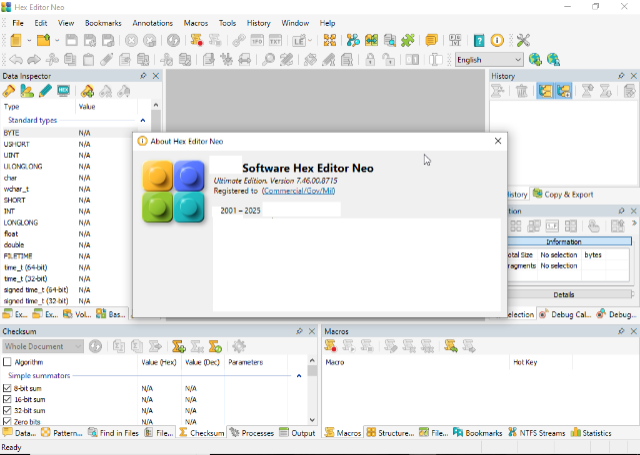Click the trash icon in History panel

tap(521, 91)
